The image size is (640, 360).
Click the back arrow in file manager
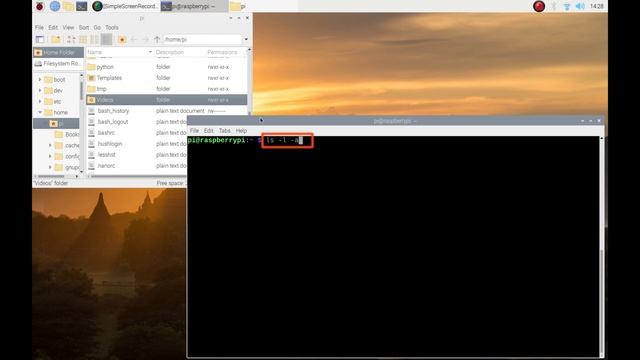pyautogui.click(x=134, y=39)
